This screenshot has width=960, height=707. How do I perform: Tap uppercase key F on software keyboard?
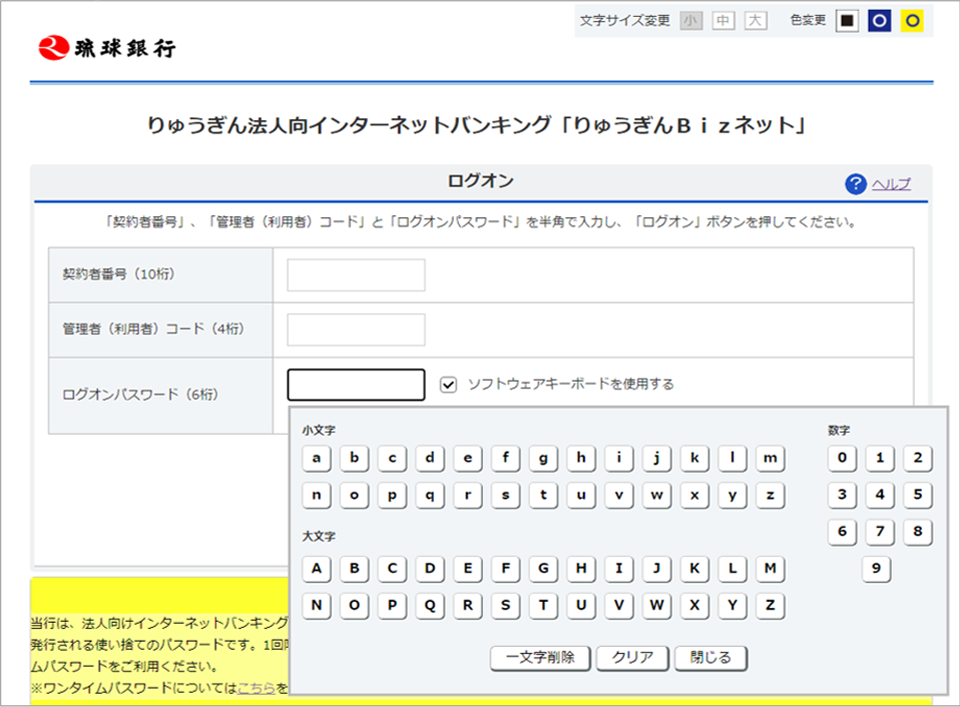[x=506, y=569]
